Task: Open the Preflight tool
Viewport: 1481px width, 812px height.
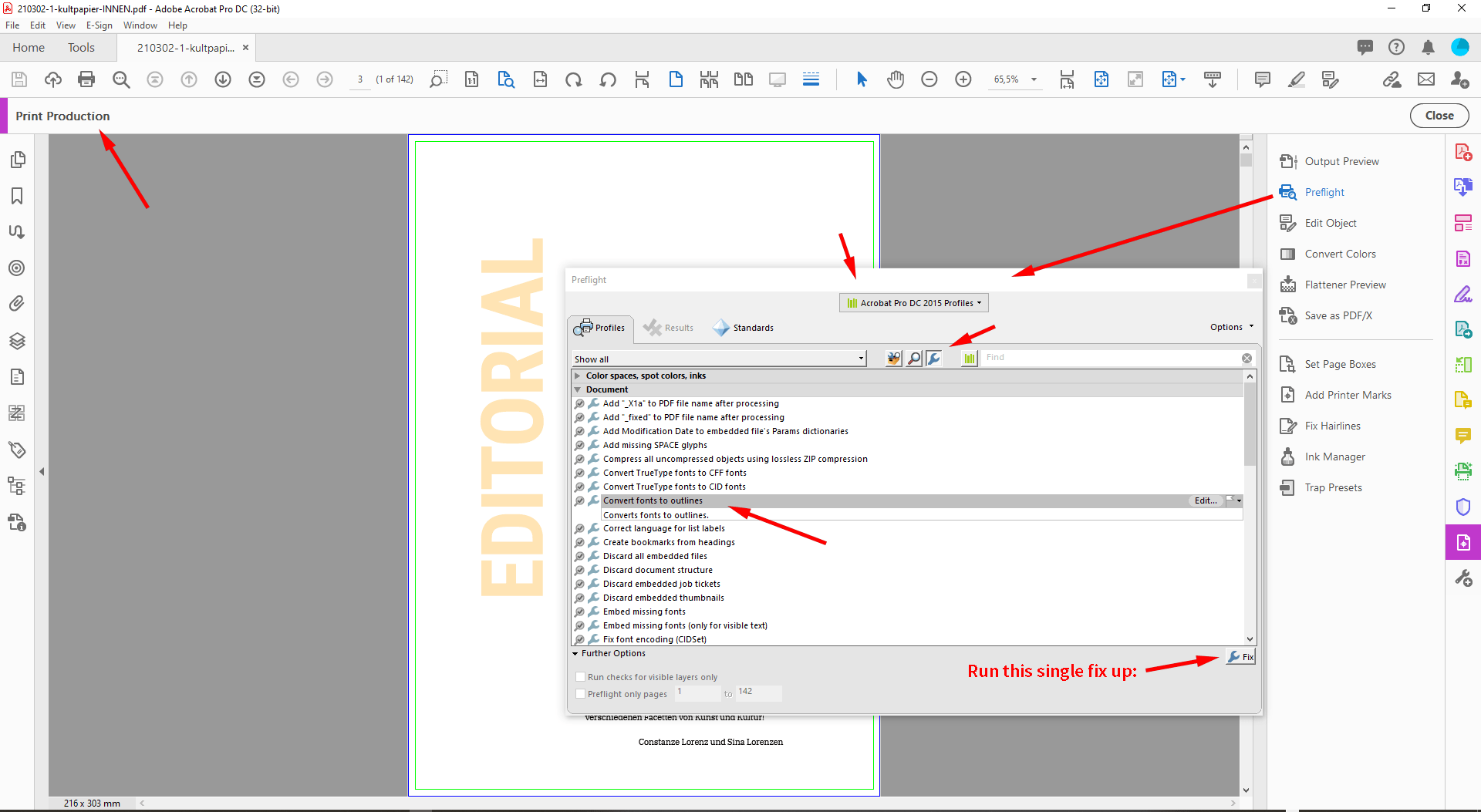Action: (x=1324, y=192)
